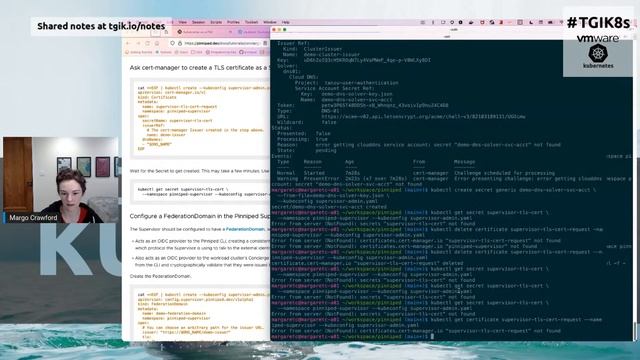The image size is (640, 360).
Task: Open the Profiles menu
Action: (233, 22)
